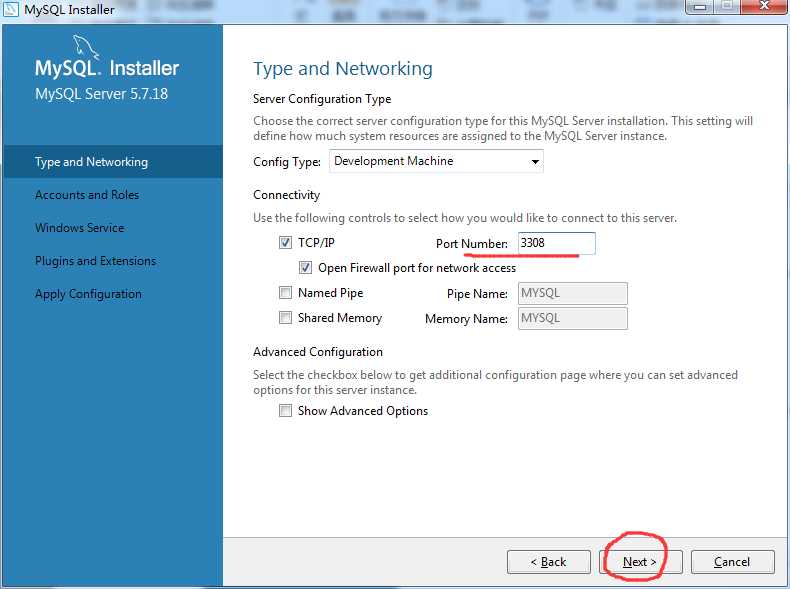This screenshot has height=589, width=790.
Task: Click the MySQL dolphin logo
Action: click(x=86, y=47)
